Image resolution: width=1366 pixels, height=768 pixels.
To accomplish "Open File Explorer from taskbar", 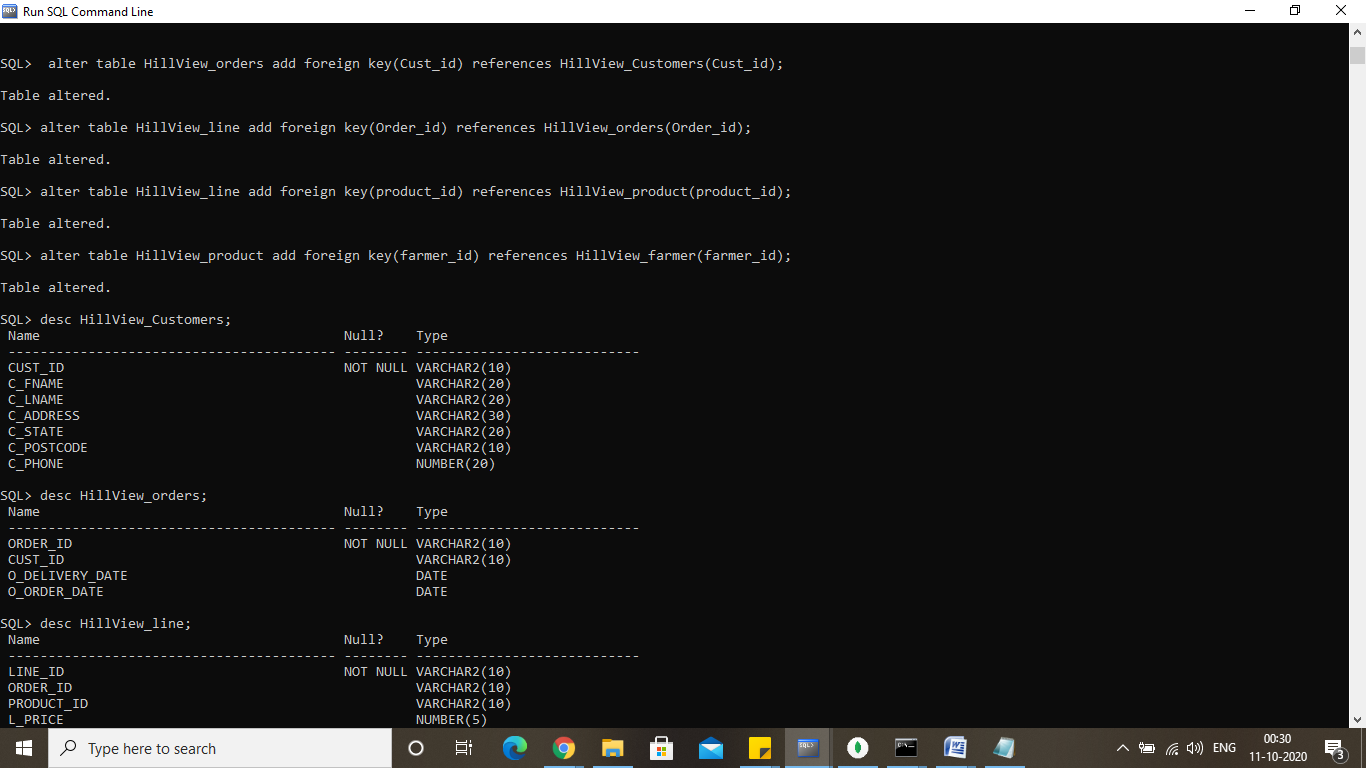I will click(612, 748).
